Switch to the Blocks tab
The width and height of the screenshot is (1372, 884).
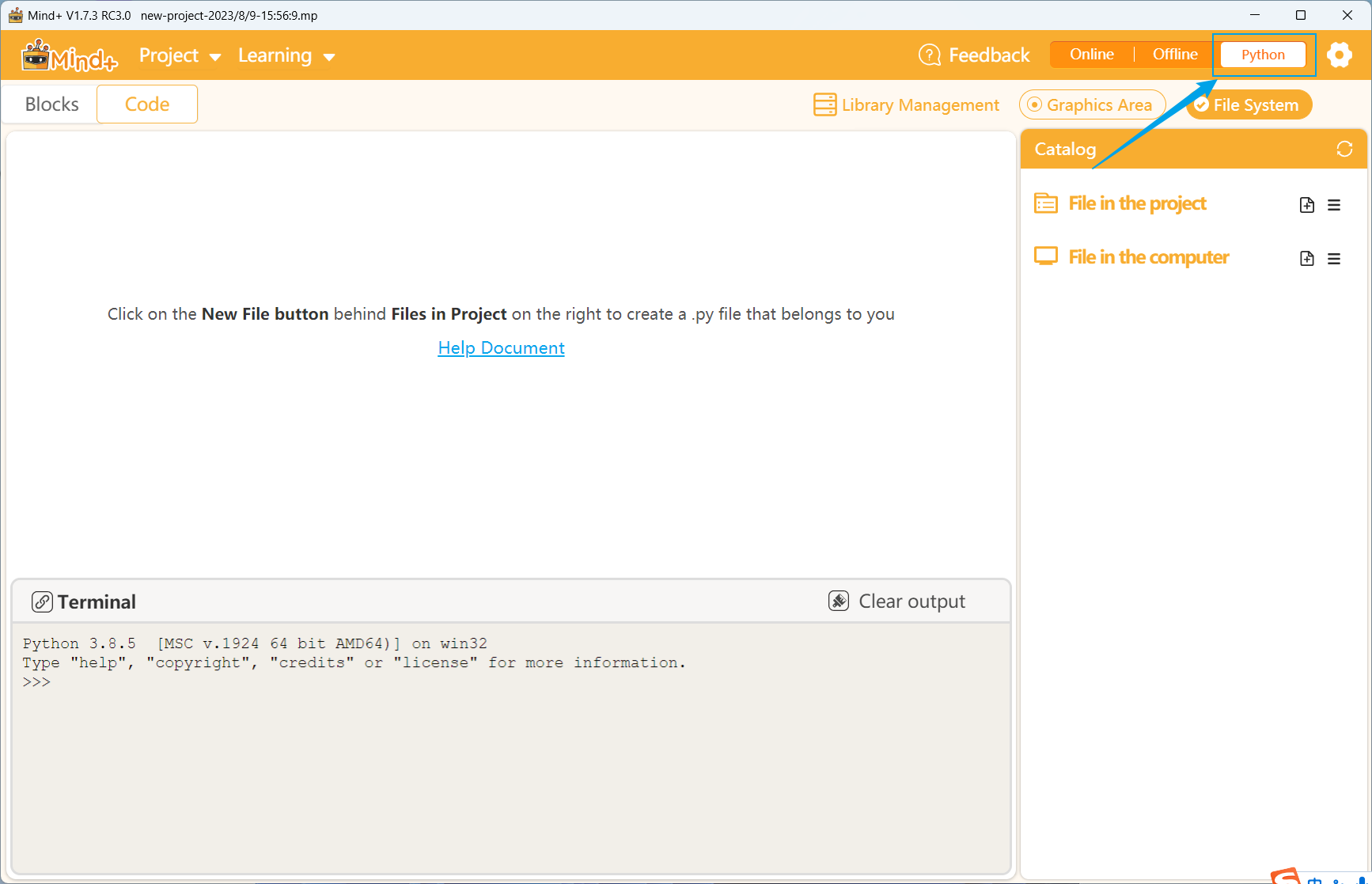coord(51,104)
